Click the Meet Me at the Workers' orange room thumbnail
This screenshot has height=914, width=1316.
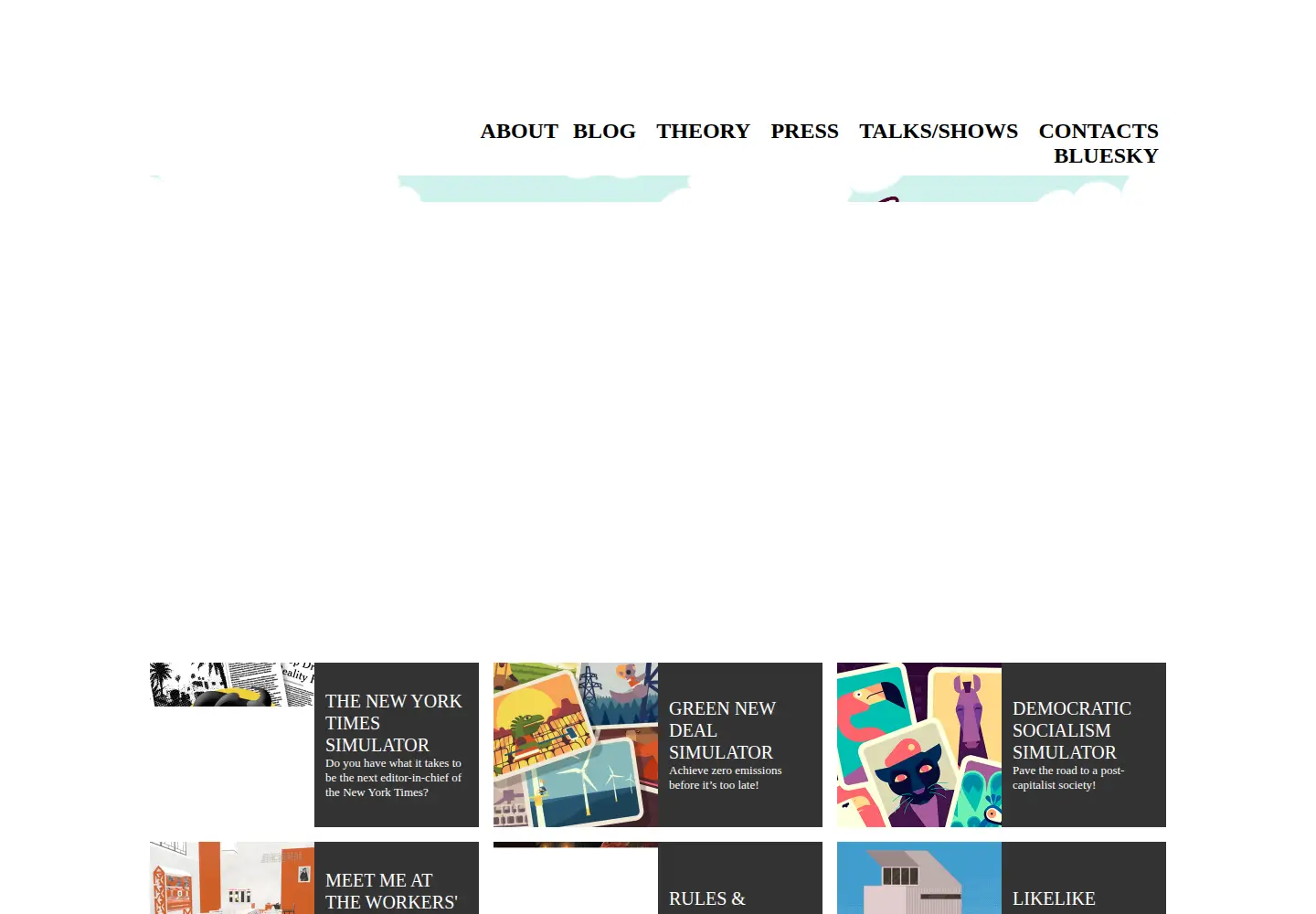232,877
